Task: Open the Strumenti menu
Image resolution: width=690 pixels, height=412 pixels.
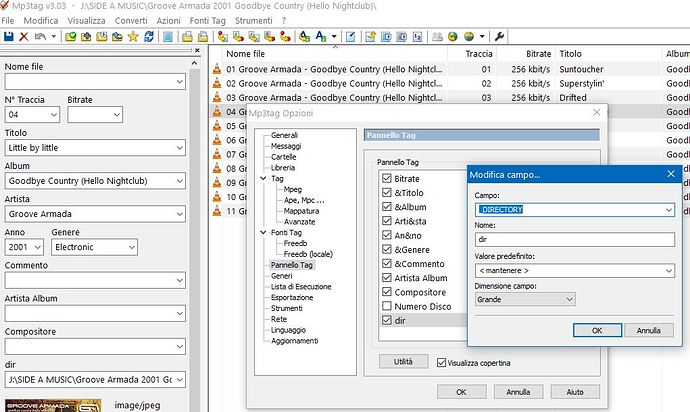Action: tap(253, 20)
